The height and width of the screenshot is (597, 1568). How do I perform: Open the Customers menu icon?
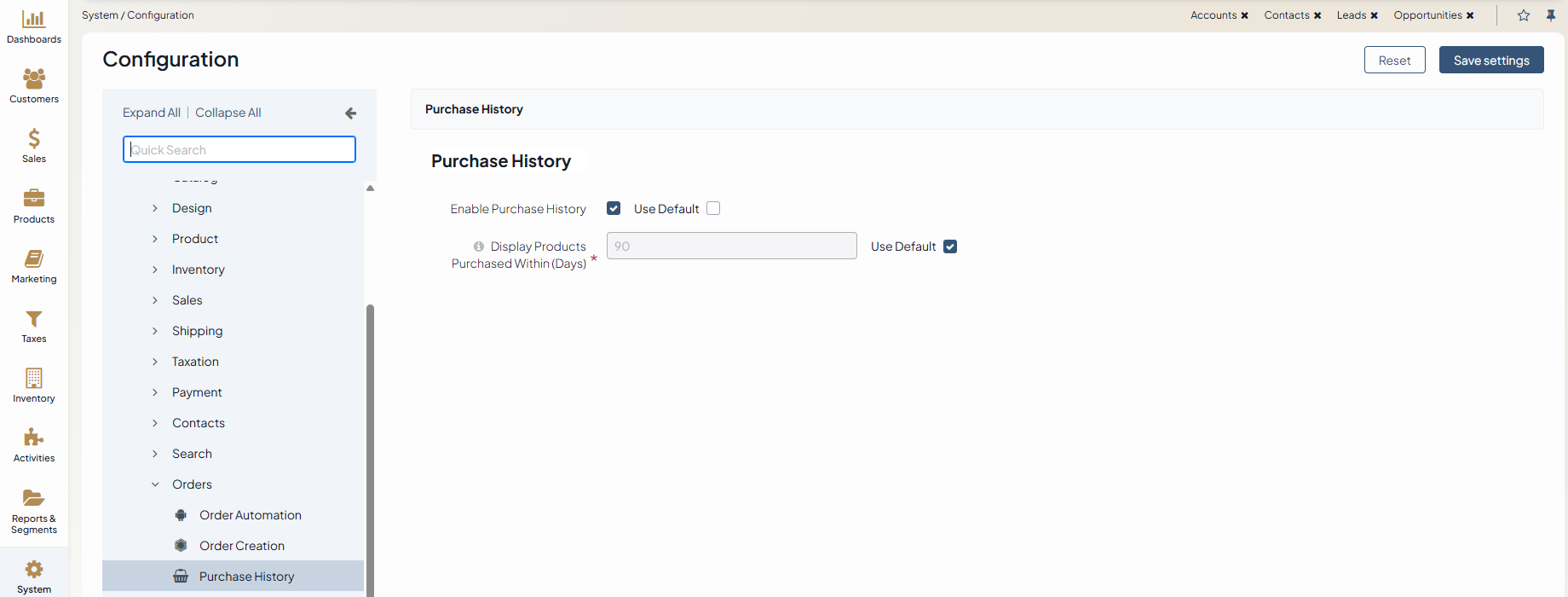click(34, 79)
